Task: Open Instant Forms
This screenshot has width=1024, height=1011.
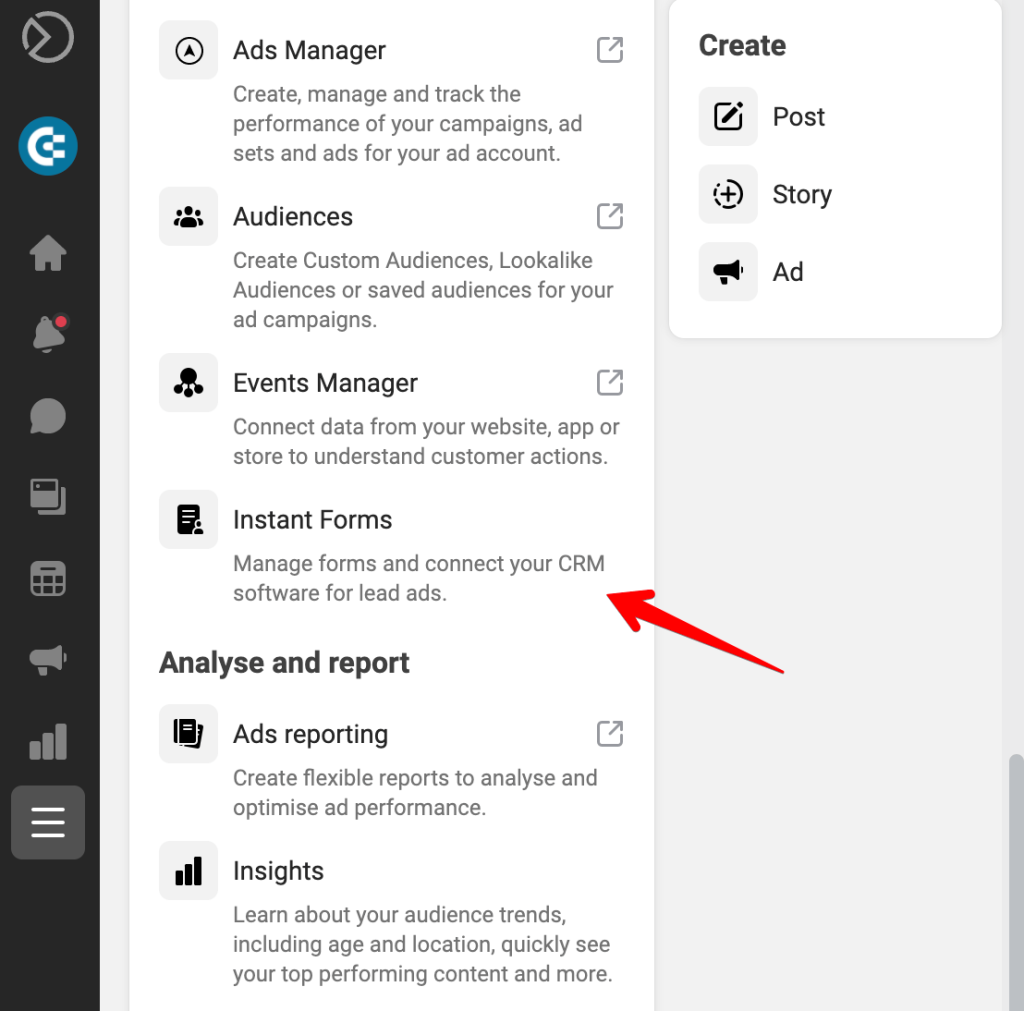Action: pyautogui.click(x=312, y=519)
